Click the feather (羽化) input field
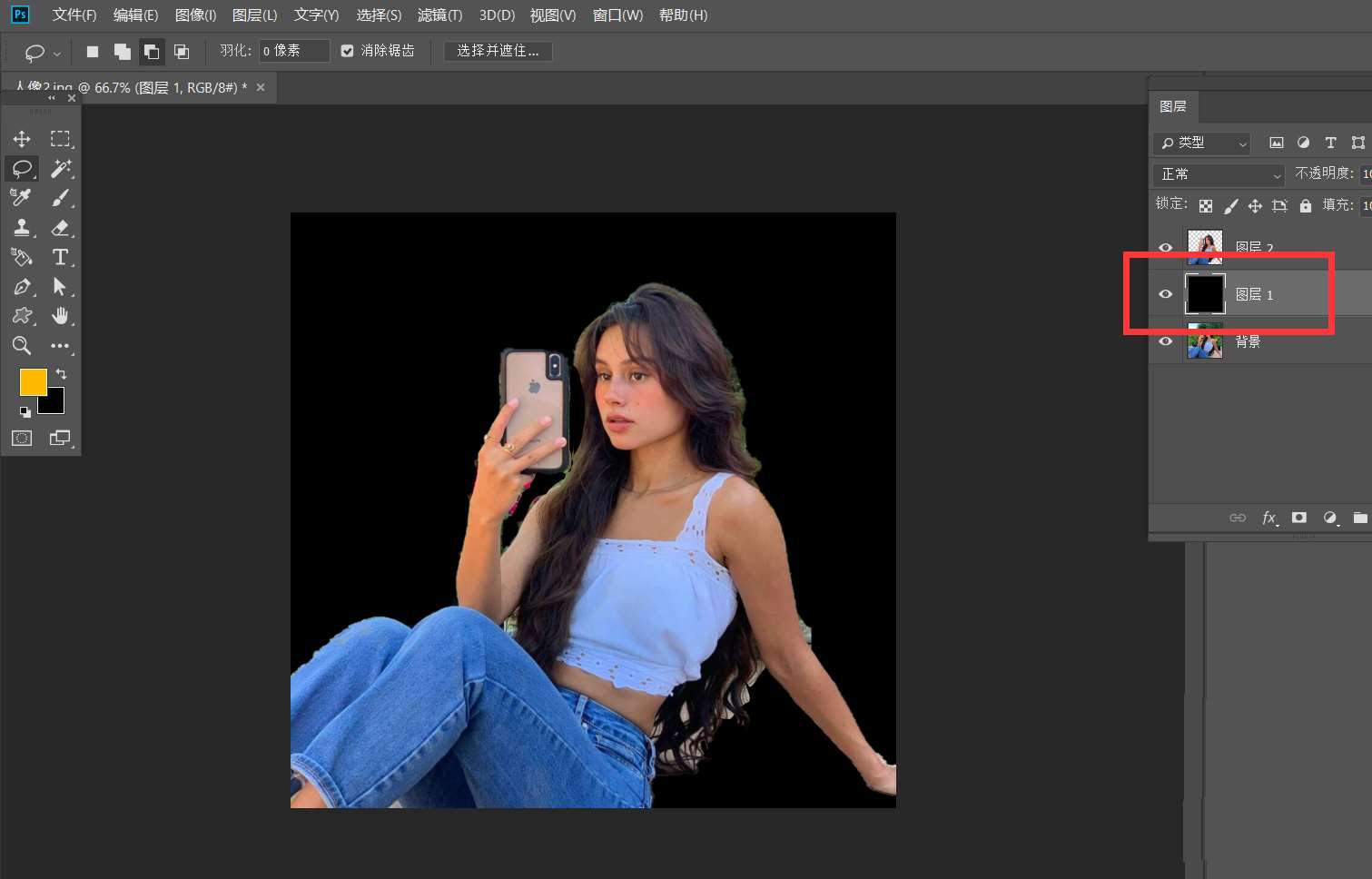The height and width of the screenshot is (879, 1372). [x=293, y=51]
